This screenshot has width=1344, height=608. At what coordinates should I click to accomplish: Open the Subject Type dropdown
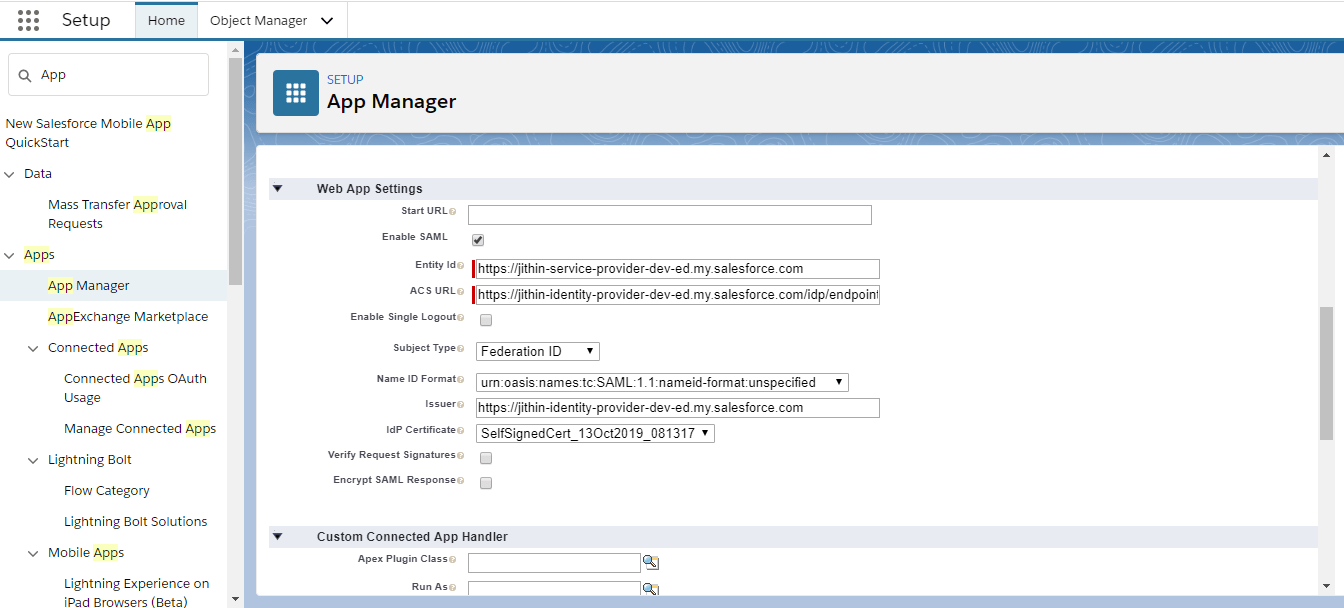point(537,351)
